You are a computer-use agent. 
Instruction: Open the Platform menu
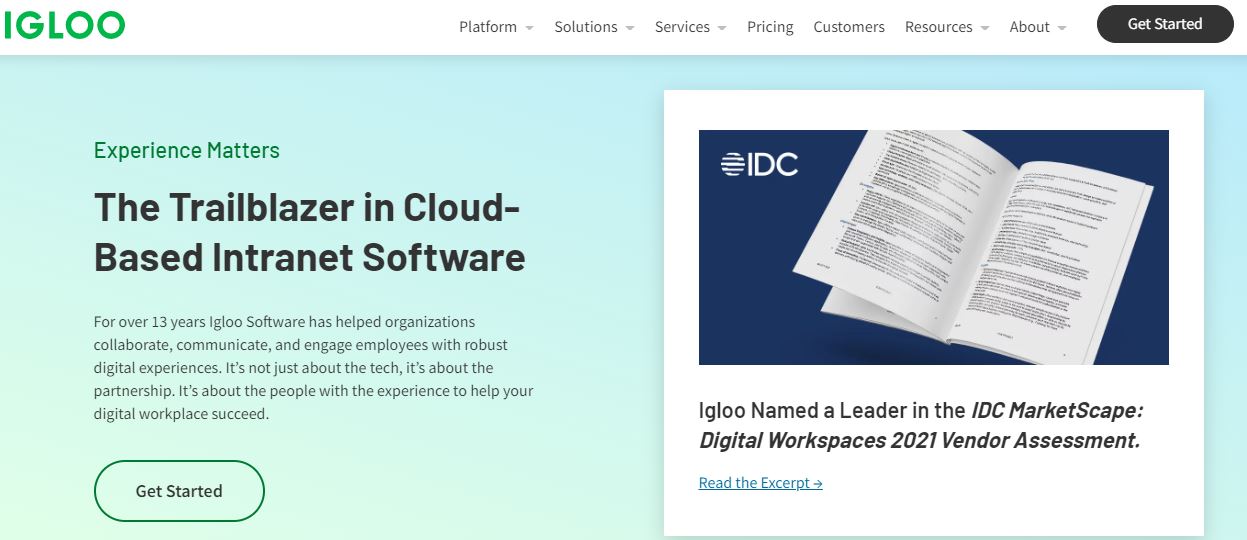(488, 27)
